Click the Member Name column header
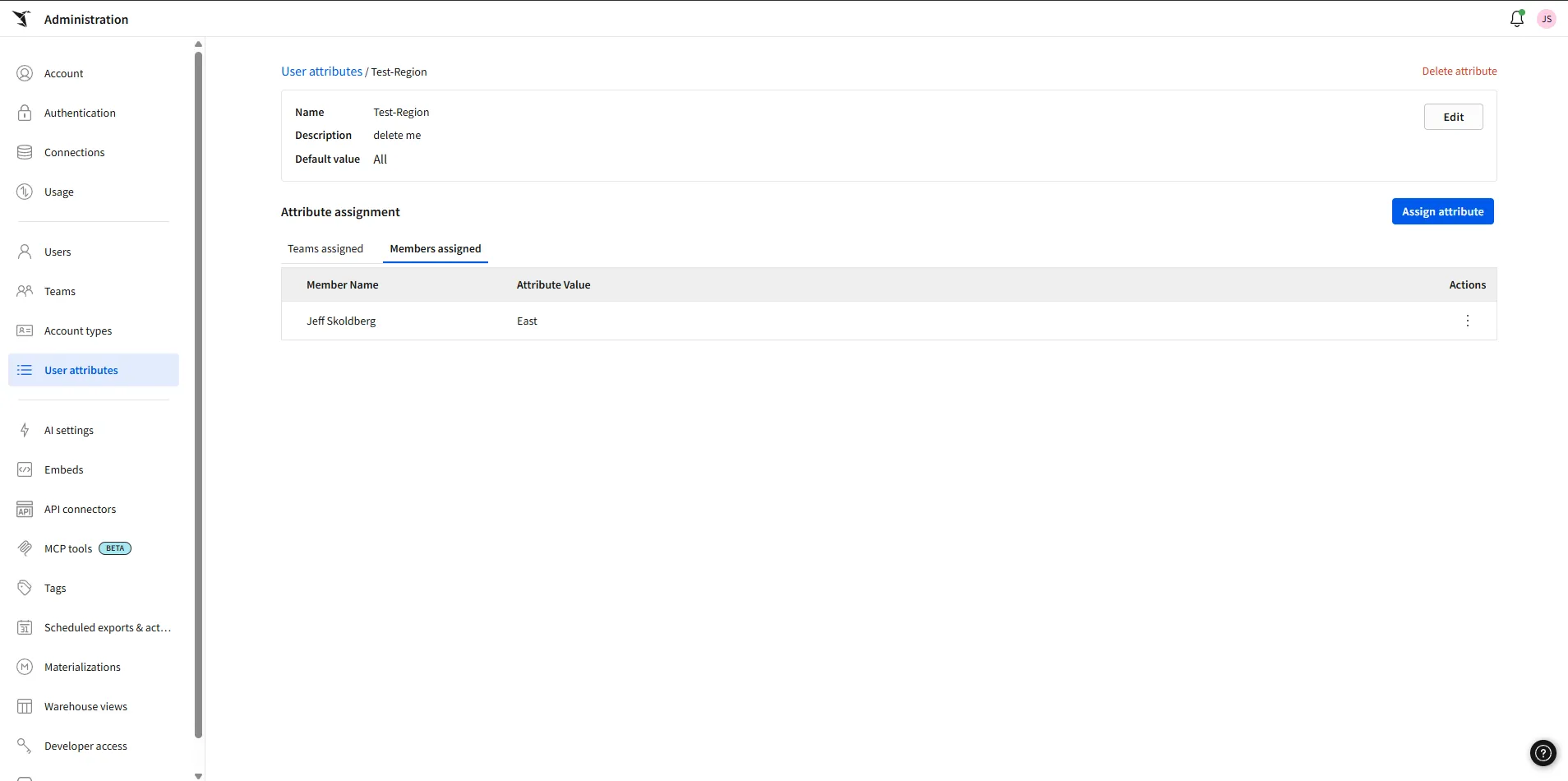Screen dimensions: 1568x781 (343, 284)
